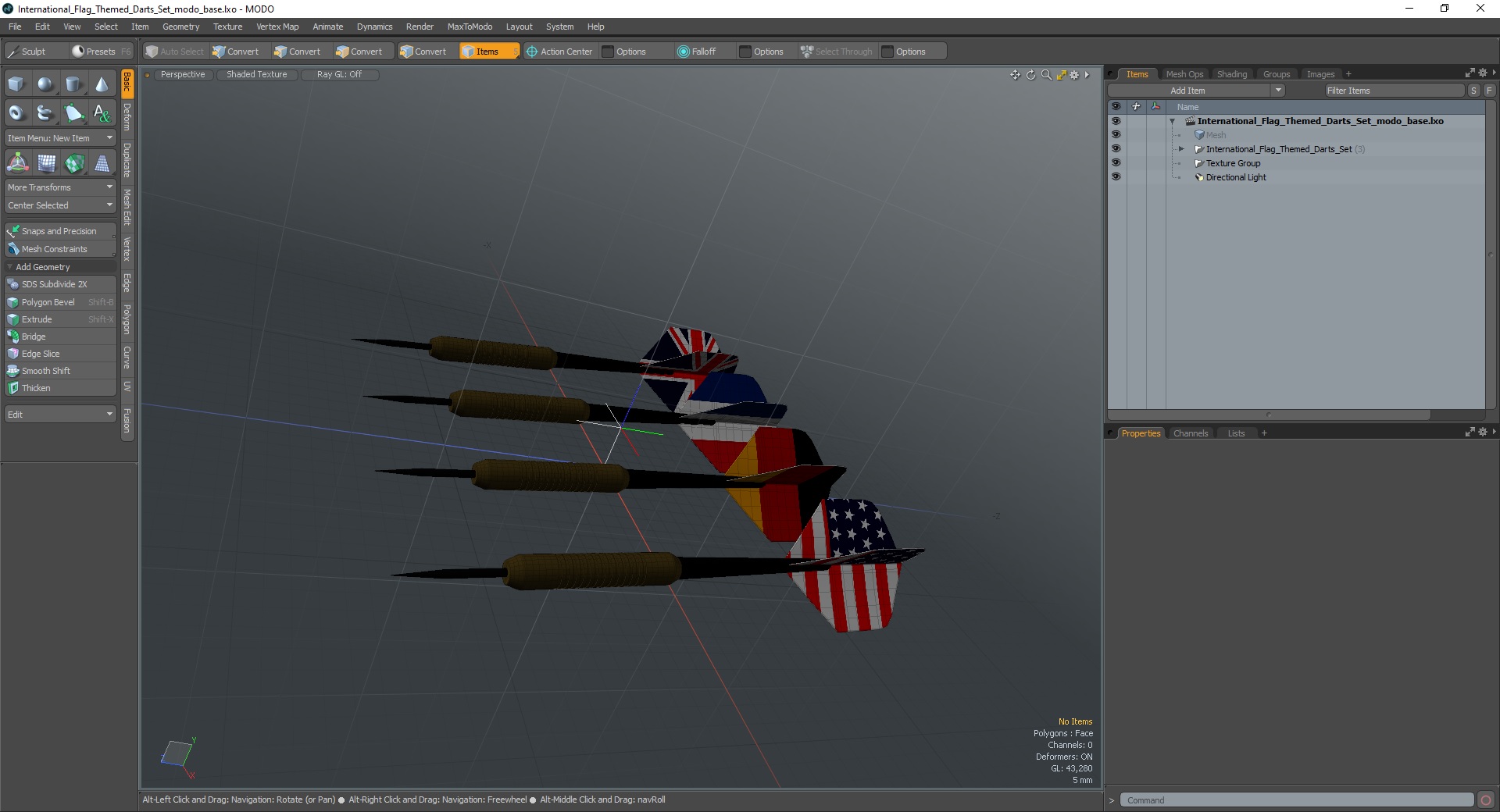Screen dimensions: 1500x812
Task: Open Item Menu: New Item dropdown
Action: coord(60,138)
